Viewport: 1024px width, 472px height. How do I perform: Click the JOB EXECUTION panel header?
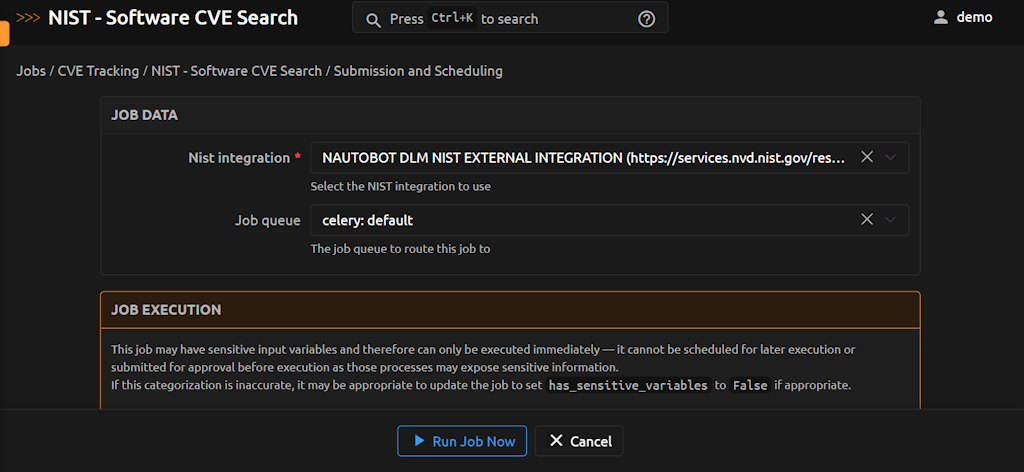pos(166,310)
